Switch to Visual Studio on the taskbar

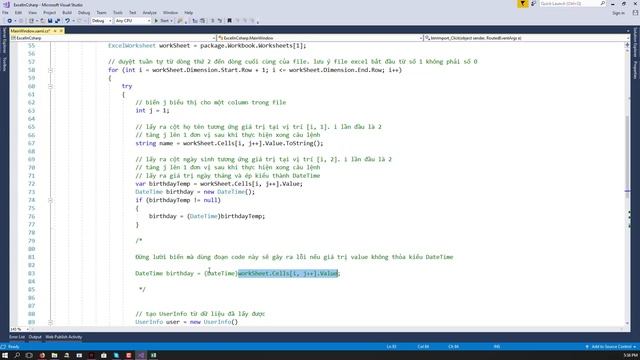click(x=141, y=356)
